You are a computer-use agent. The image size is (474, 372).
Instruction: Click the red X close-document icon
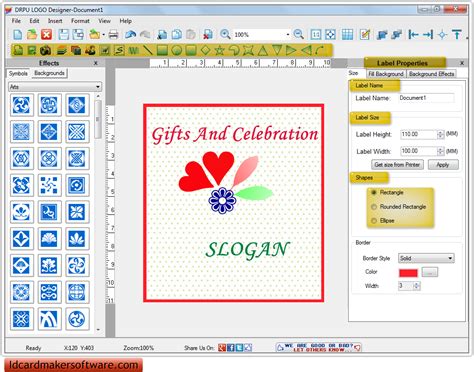[47, 34]
